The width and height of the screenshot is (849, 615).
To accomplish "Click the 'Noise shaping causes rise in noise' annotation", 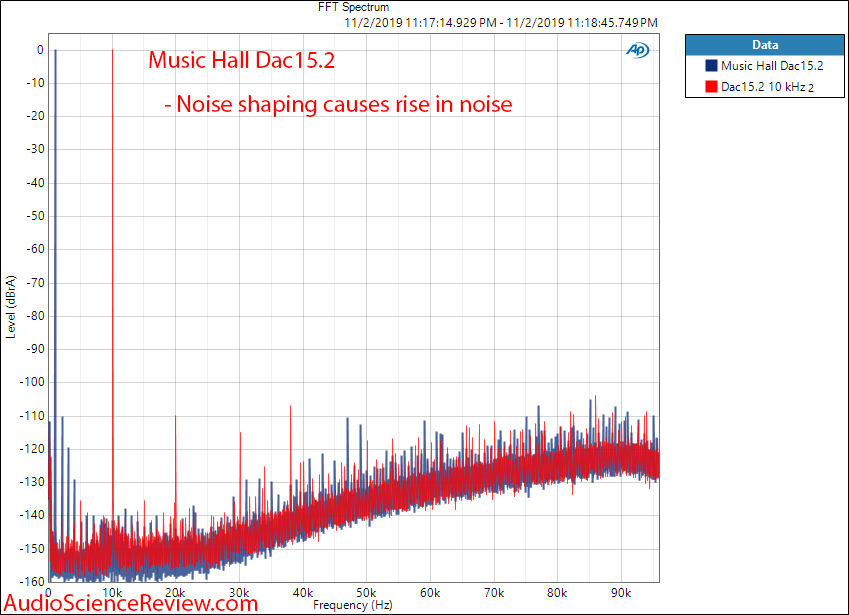I will pos(338,104).
